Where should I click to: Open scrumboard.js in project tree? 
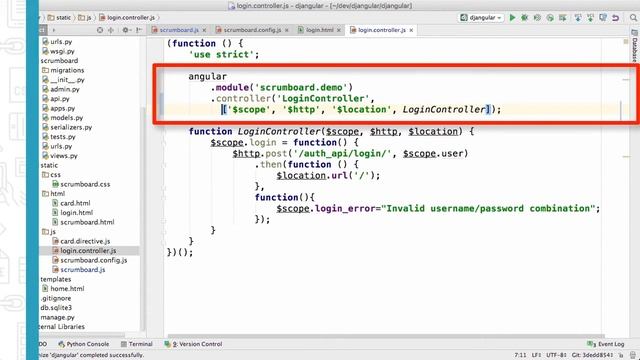(79, 269)
